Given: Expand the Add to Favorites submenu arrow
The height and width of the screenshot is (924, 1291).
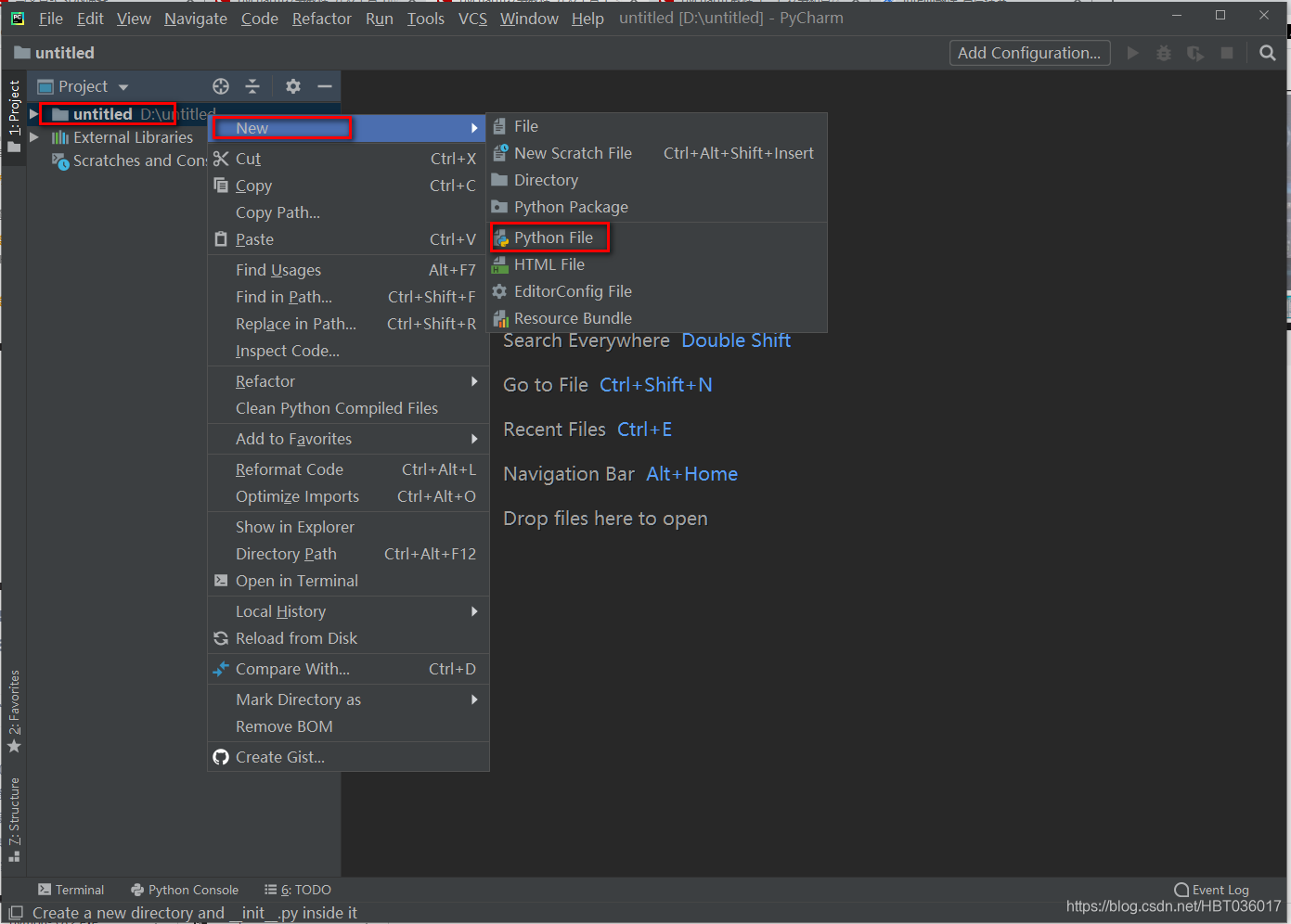Looking at the screenshot, I should tap(474, 439).
